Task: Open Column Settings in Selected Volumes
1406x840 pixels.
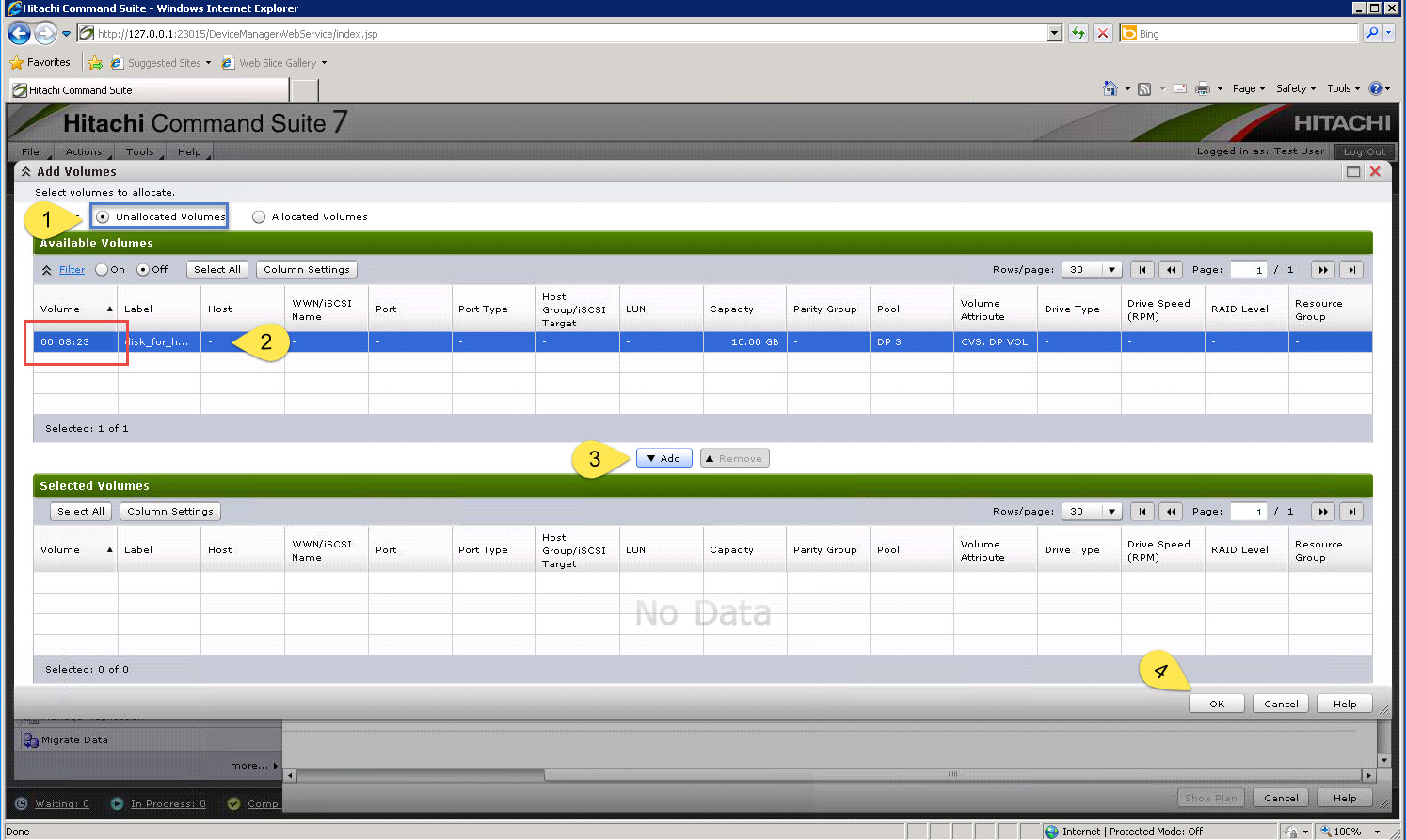Action: click(170, 511)
